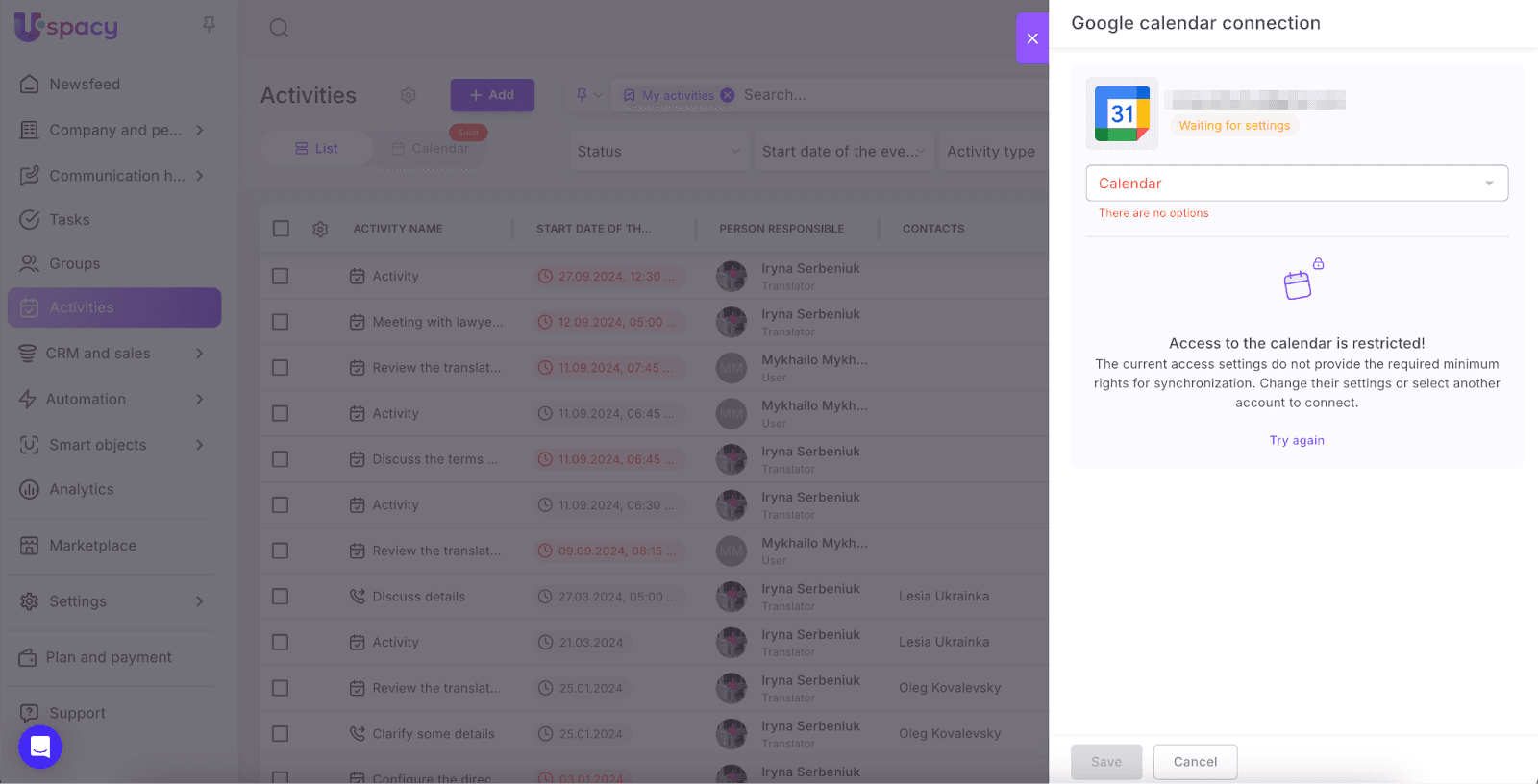Viewport: 1538px width, 784px height.
Task: Select the Discuss details row checkbox
Action: [281, 597]
